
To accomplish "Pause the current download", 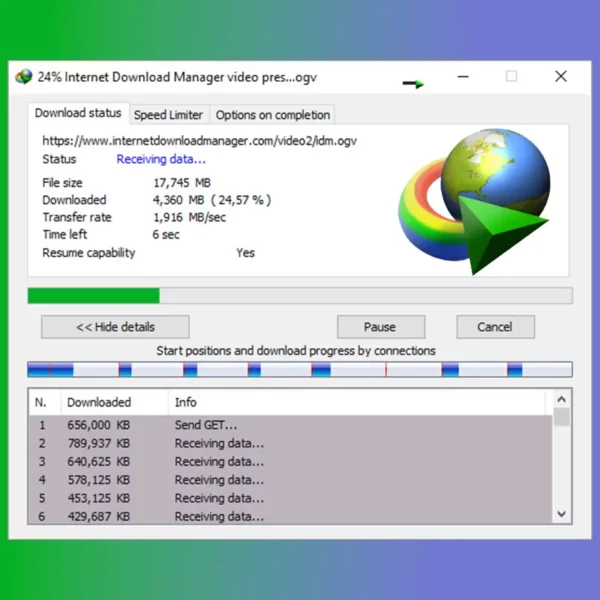I will (381, 327).
